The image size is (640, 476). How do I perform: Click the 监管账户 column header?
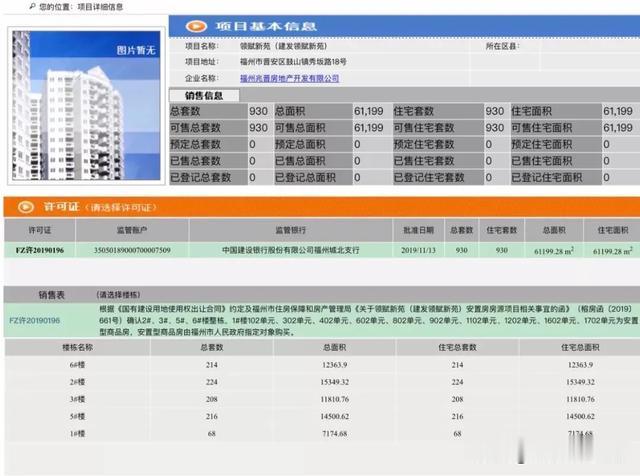pyautogui.click(x=132, y=230)
